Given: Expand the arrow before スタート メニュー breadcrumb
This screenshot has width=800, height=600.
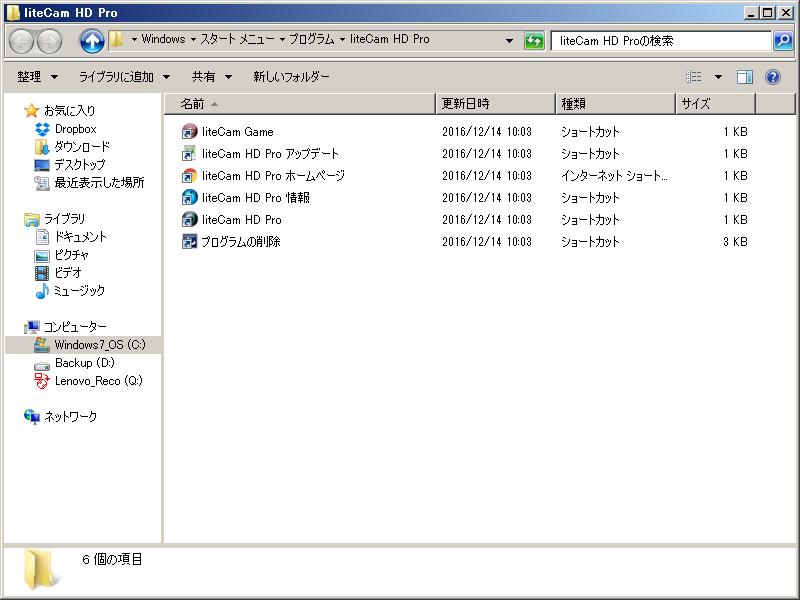Looking at the screenshot, I should tap(193, 39).
